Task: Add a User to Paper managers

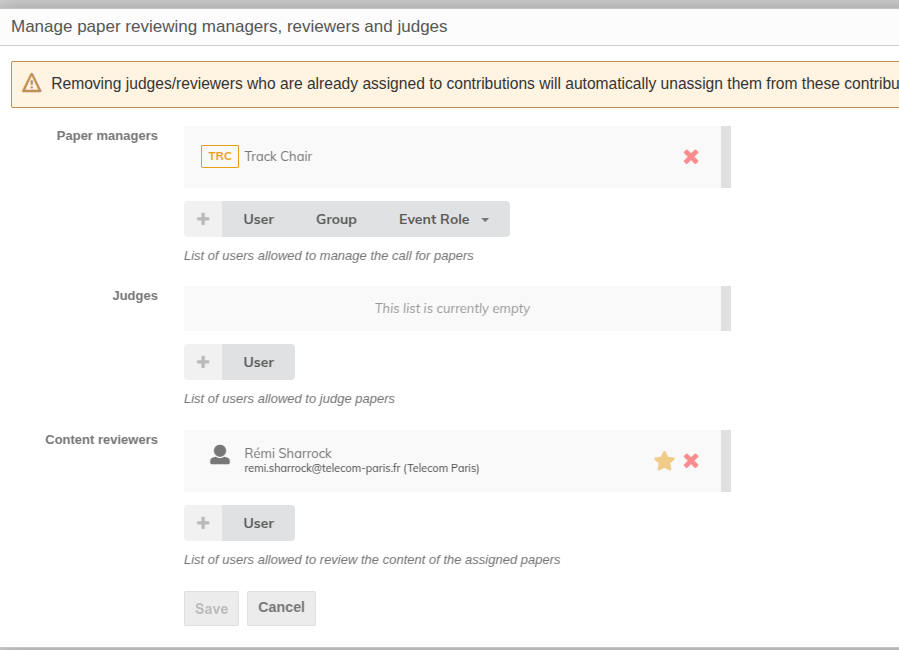Action: coord(259,219)
